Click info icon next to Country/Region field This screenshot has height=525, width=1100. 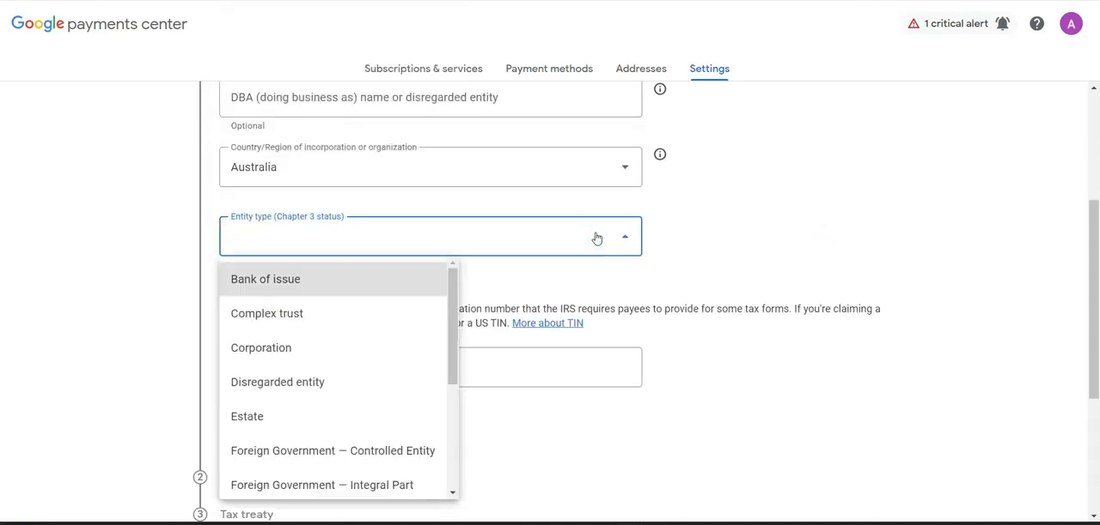click(x=660, y=154)
